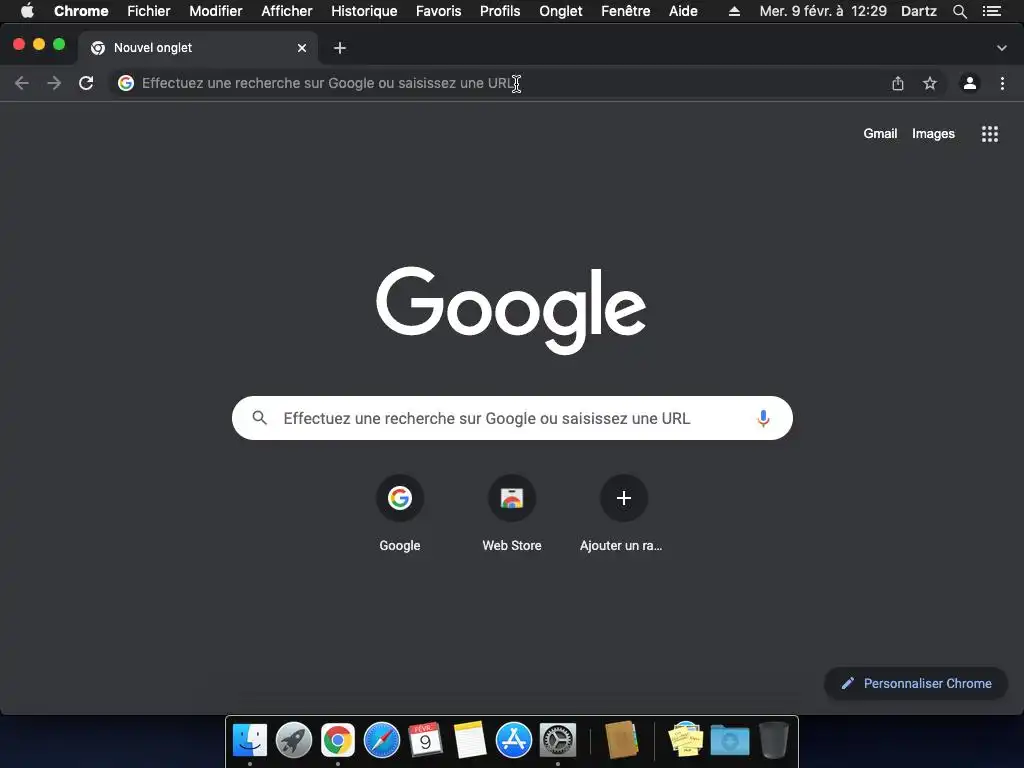
Task: Open the Trash in the dock
Action: pos(774,740)
